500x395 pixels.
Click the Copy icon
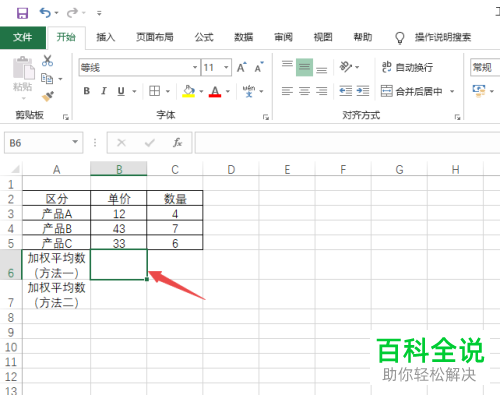[47, 79]
